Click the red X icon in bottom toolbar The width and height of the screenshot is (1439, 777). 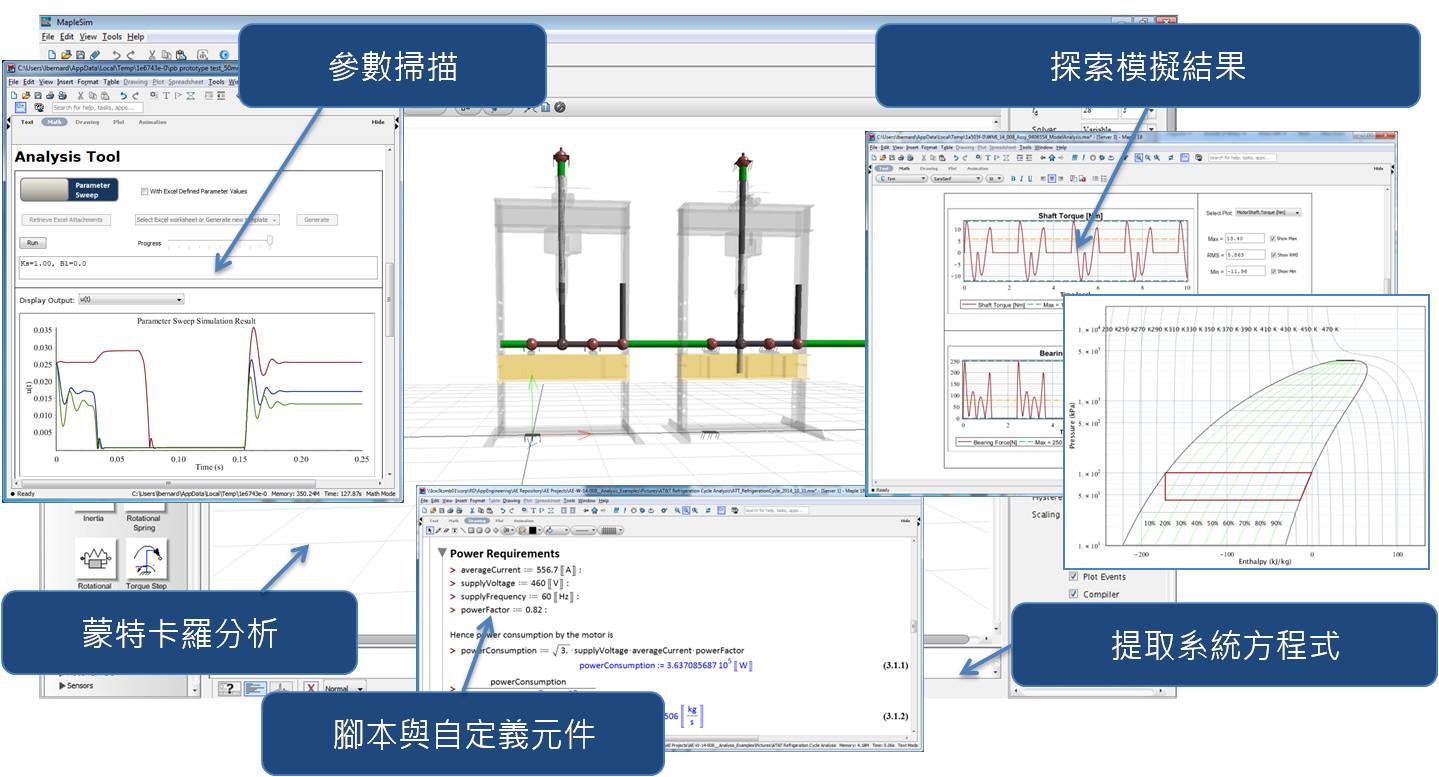click(311, 688)
